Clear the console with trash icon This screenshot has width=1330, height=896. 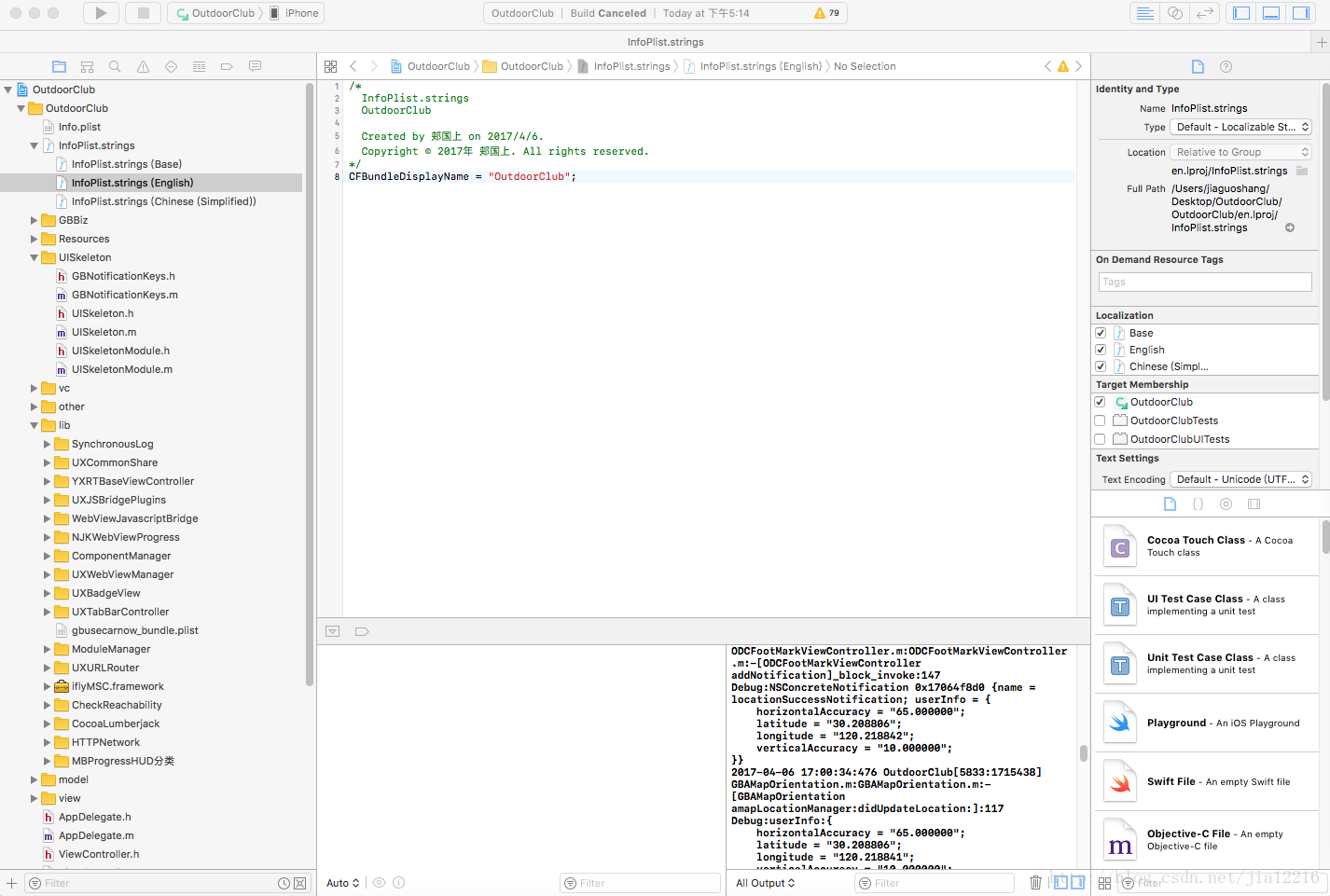1035,882
